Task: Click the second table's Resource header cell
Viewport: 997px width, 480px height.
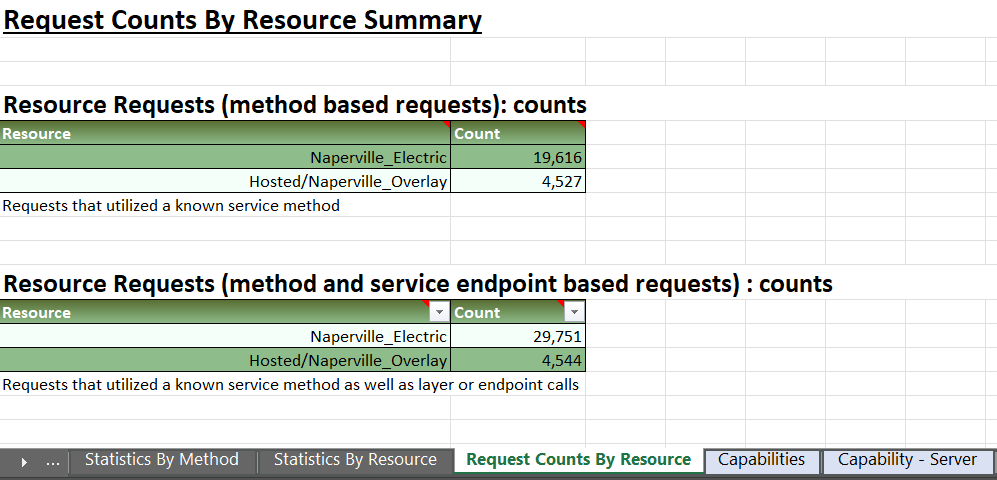Action: pos(225,312)
